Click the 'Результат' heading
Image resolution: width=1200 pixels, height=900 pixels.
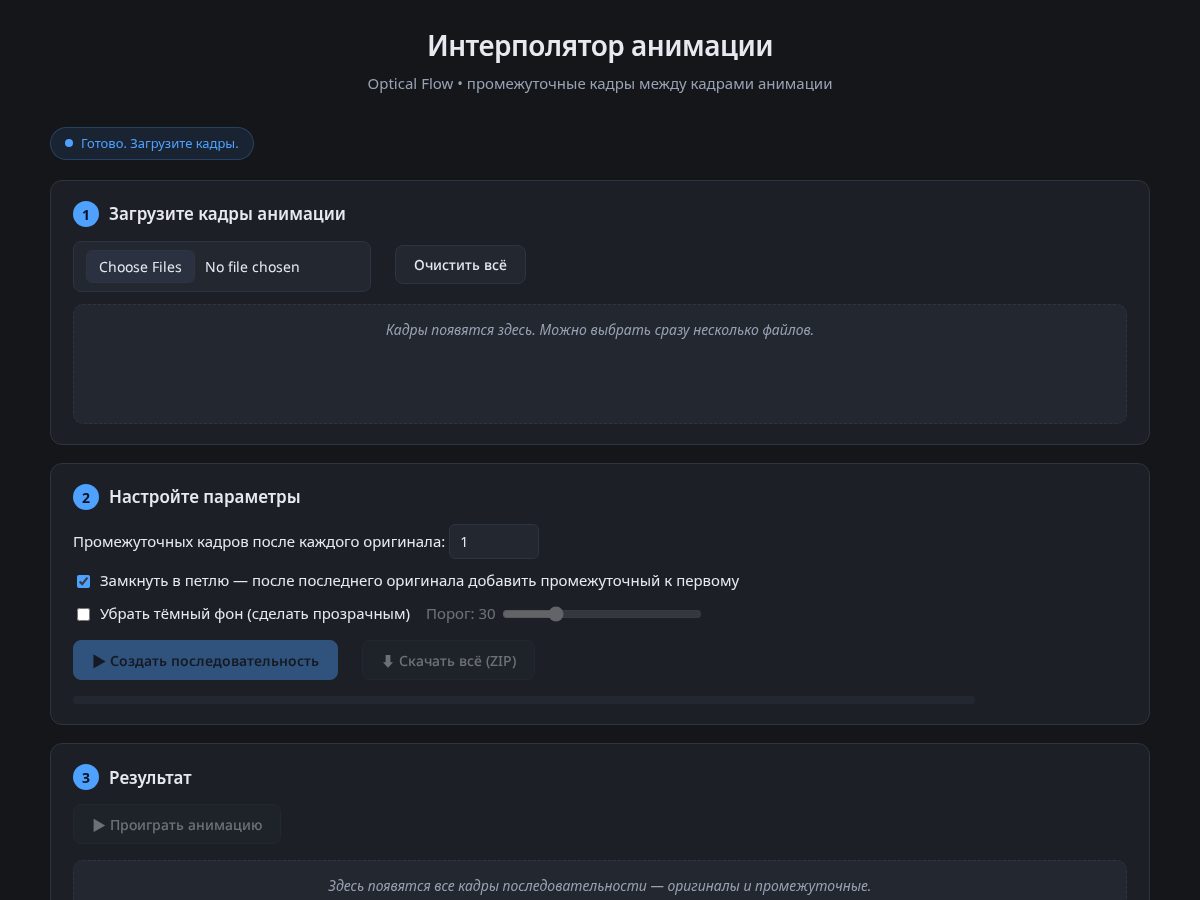(150, 777)
